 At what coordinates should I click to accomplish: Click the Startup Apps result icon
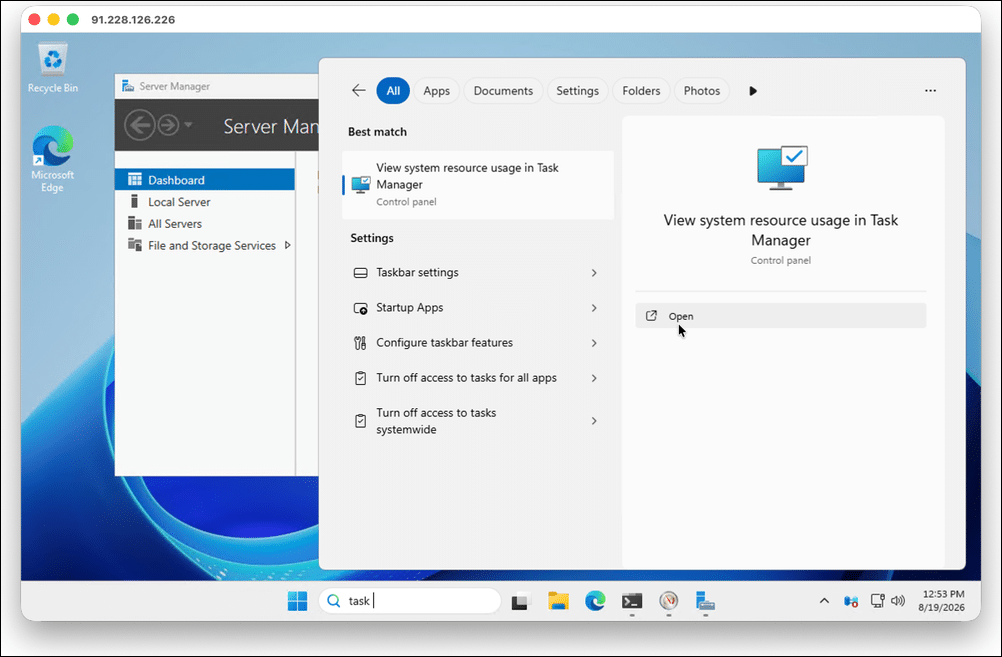pos(360,308)
